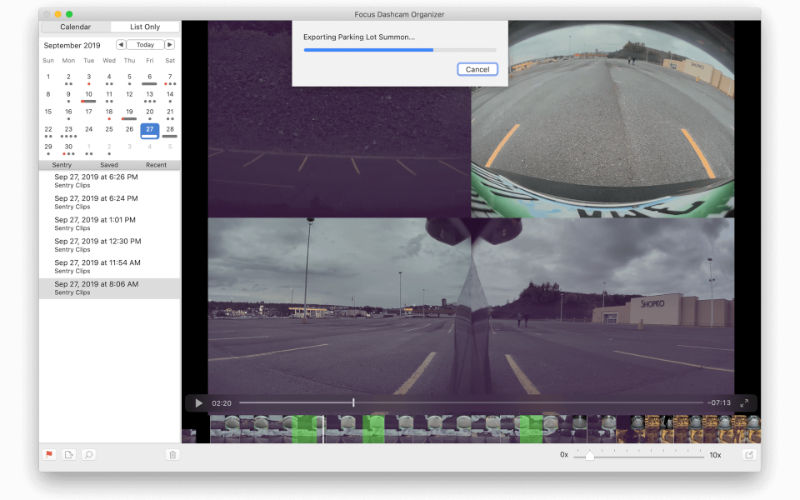The width and height of the screenshot is (800, 500).
Task: Click the trash delete icon
Action: pyautogui.click(x=173, y=454)
